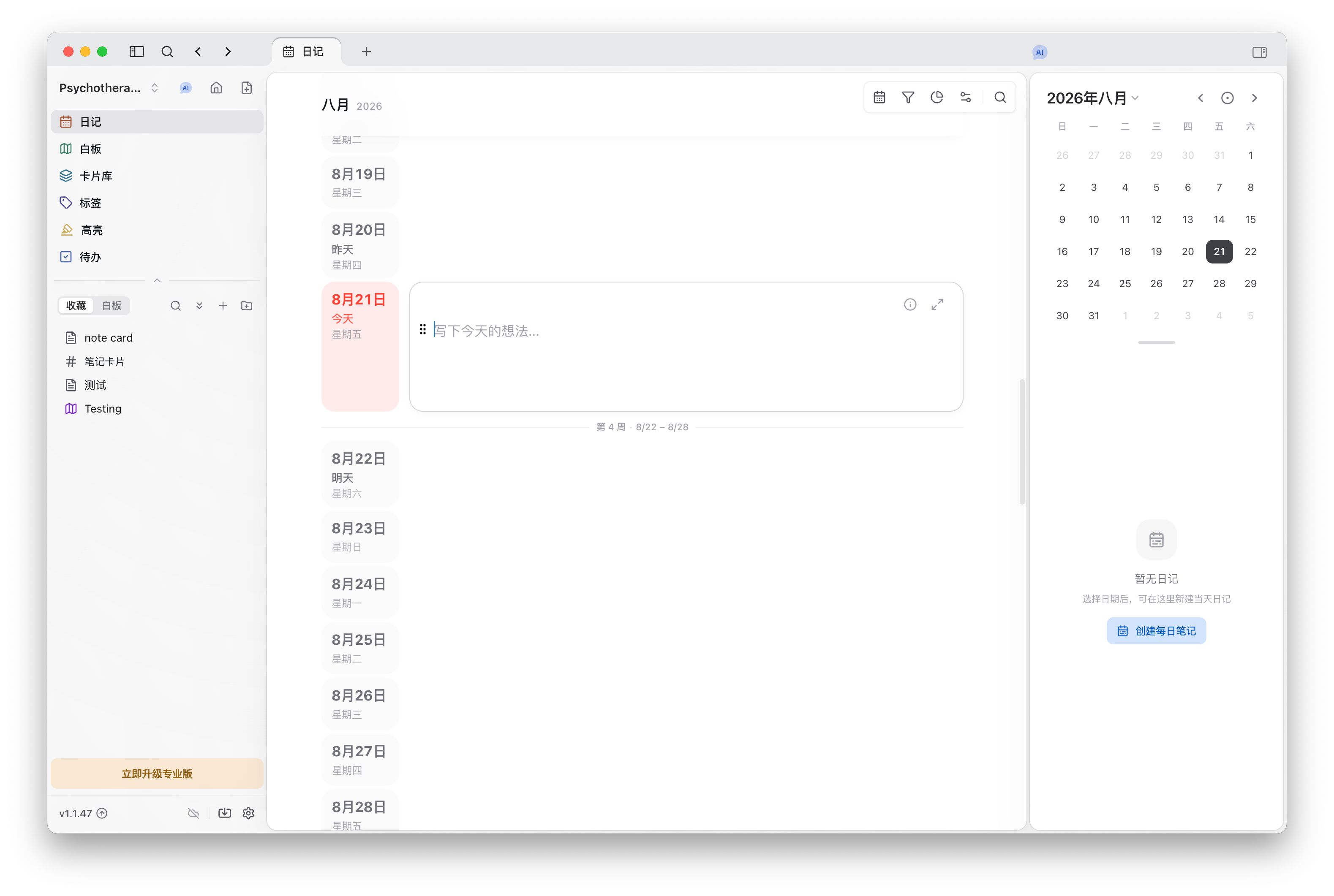
Task: Open the calendar view icon in journal toolbar
Action: [x=879, y=98]
